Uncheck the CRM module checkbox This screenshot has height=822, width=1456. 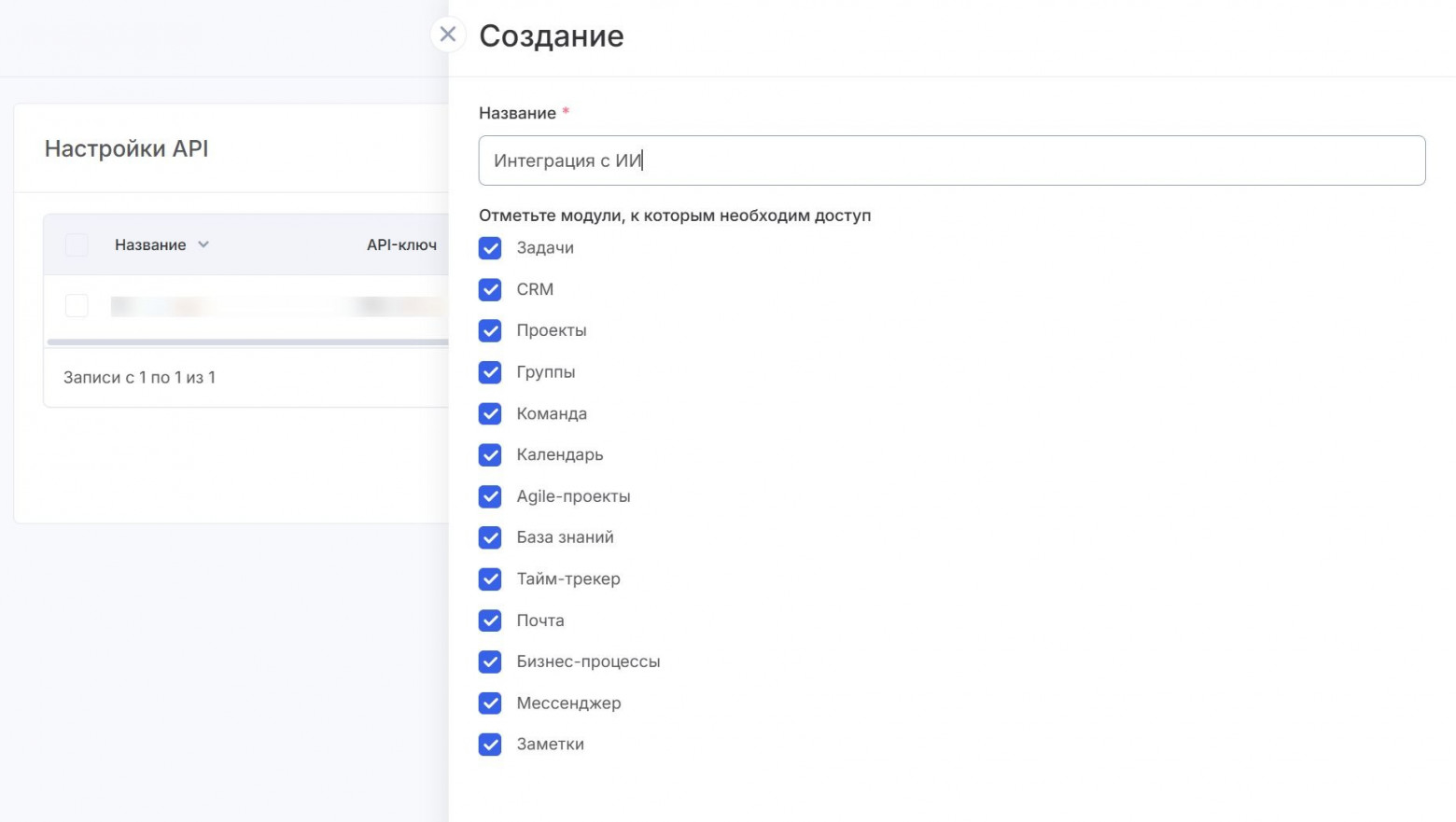(490, 289)
